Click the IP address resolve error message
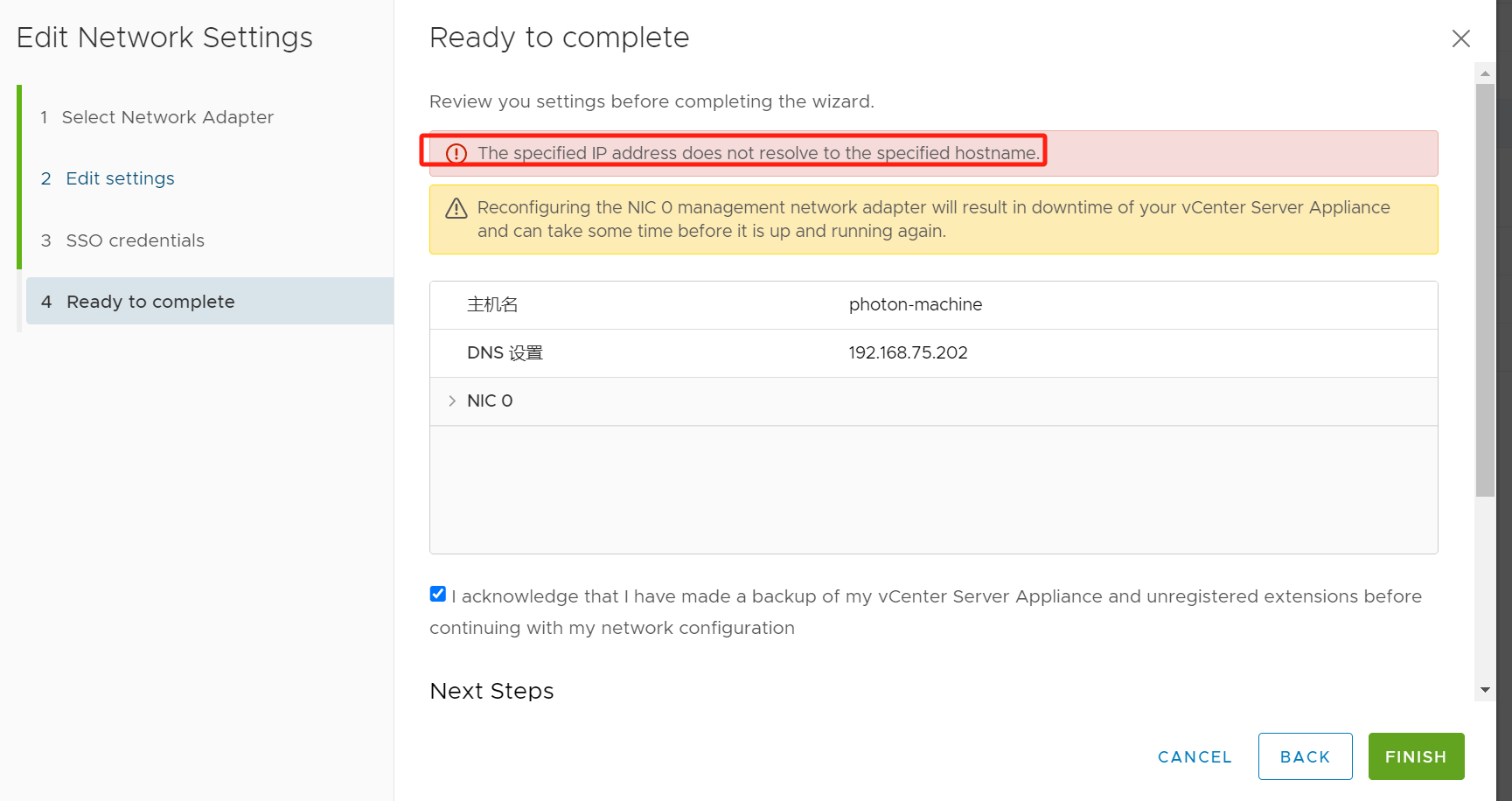 tap(758, 153)
